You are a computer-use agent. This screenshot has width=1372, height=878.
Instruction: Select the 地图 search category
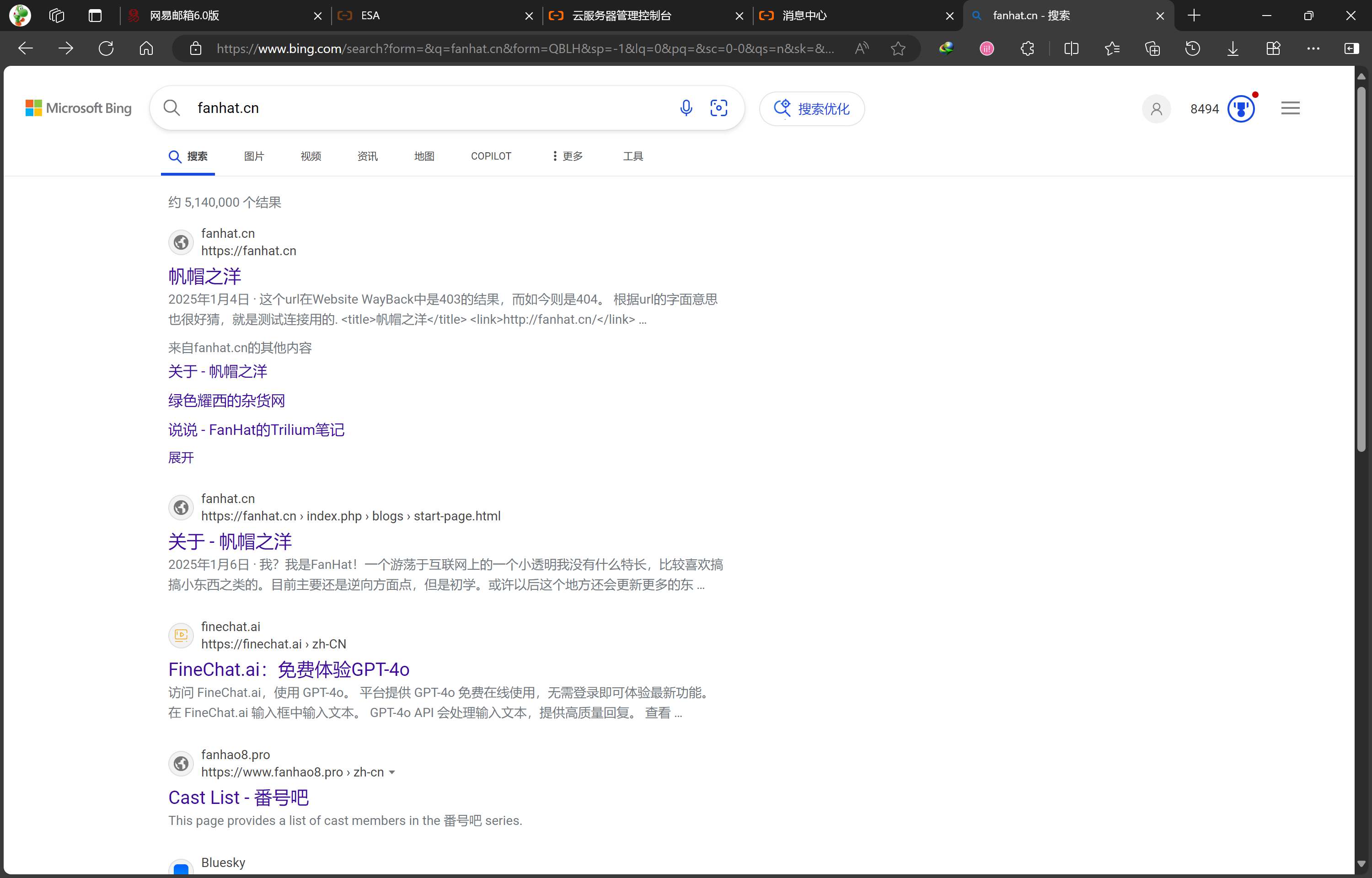[424, 156]
